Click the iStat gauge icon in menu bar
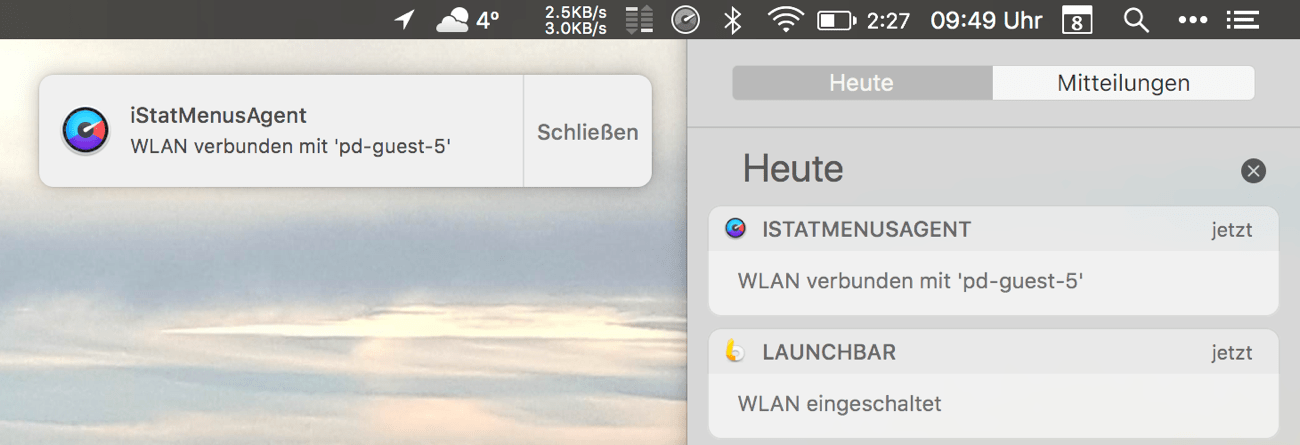Screen dimensions: 1300x445 point(685,20)
